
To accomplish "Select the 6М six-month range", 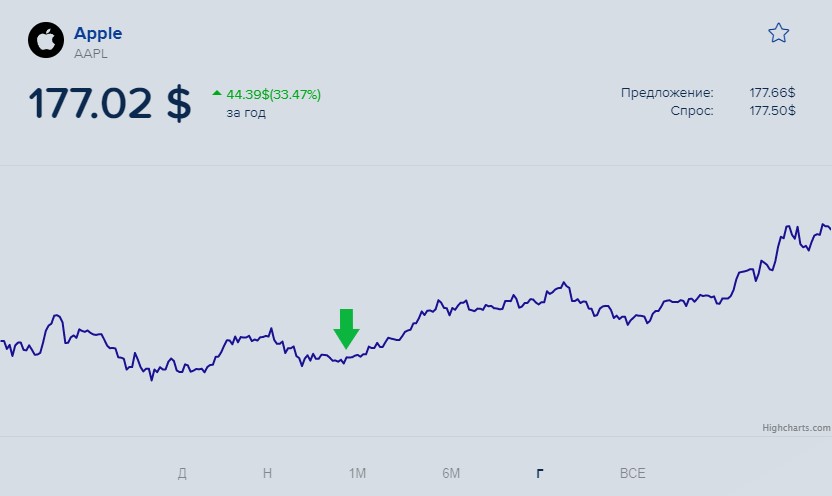I will point(451,473).
